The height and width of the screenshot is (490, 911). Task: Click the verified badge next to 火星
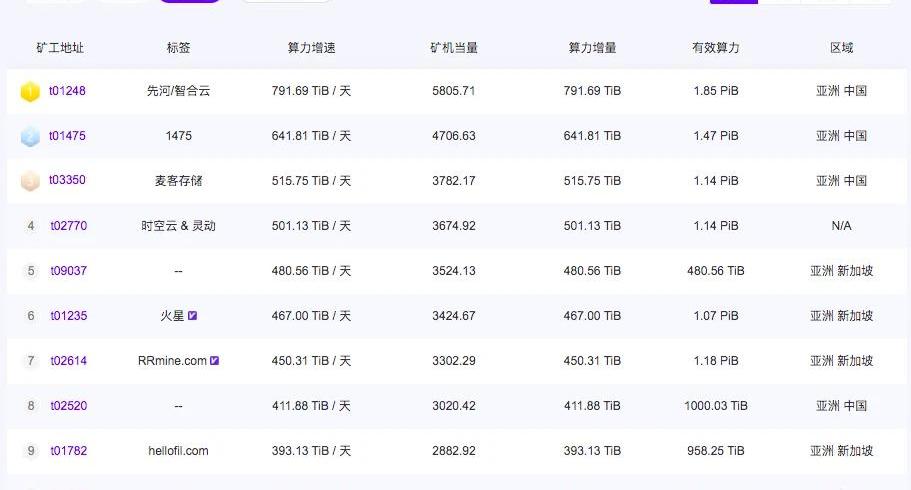tap(192, 316)
